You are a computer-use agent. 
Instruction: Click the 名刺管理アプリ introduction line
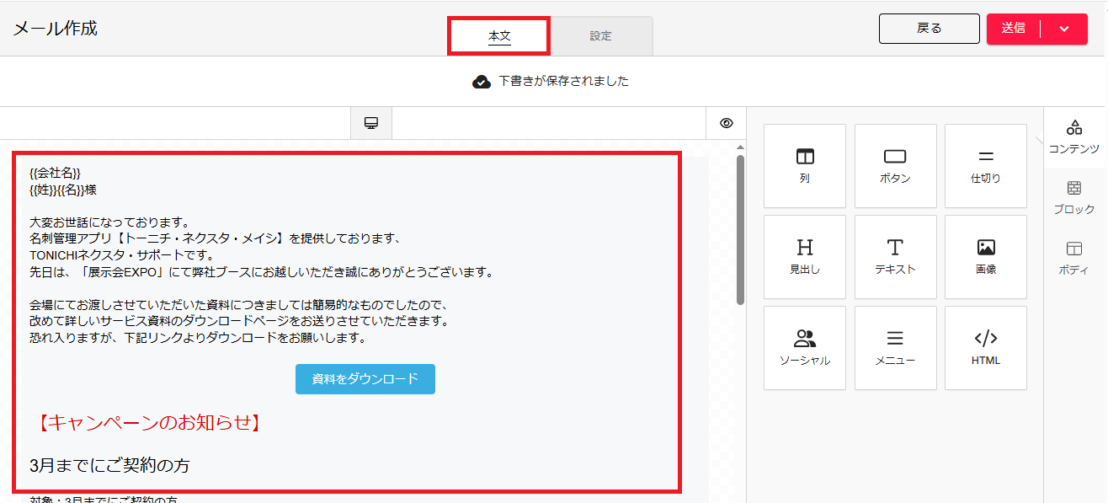pos(216,239)
